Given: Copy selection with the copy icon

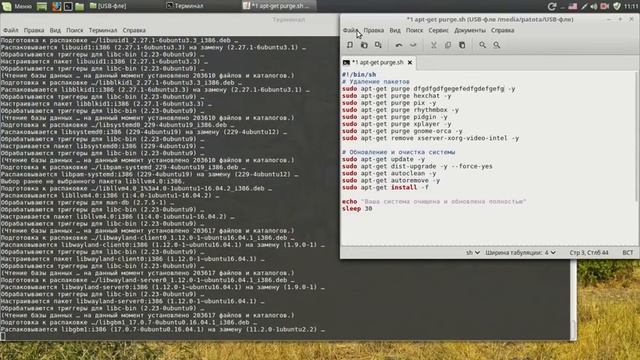Looking at the screenshot, I should click(448, 45).
